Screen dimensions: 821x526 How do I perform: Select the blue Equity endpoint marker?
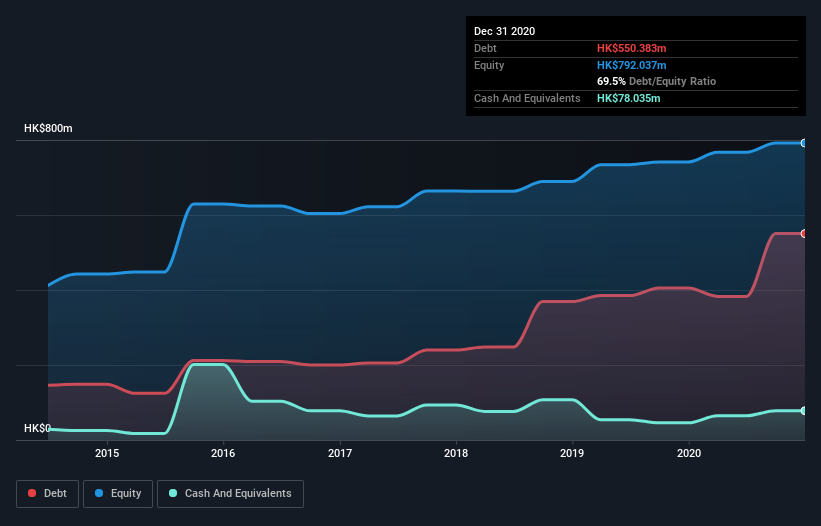(x=804, y=143)
